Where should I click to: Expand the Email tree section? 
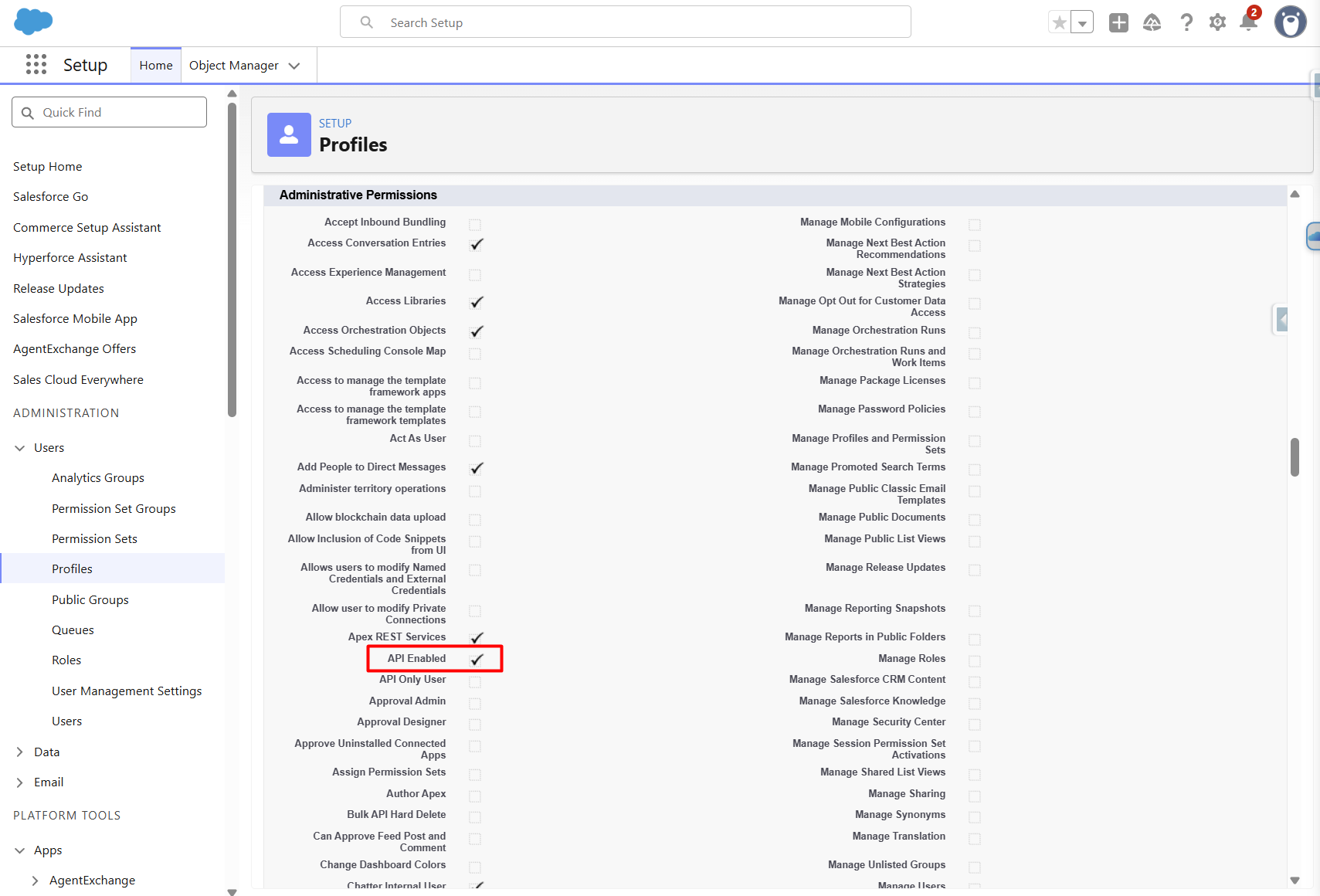(20, 782)
